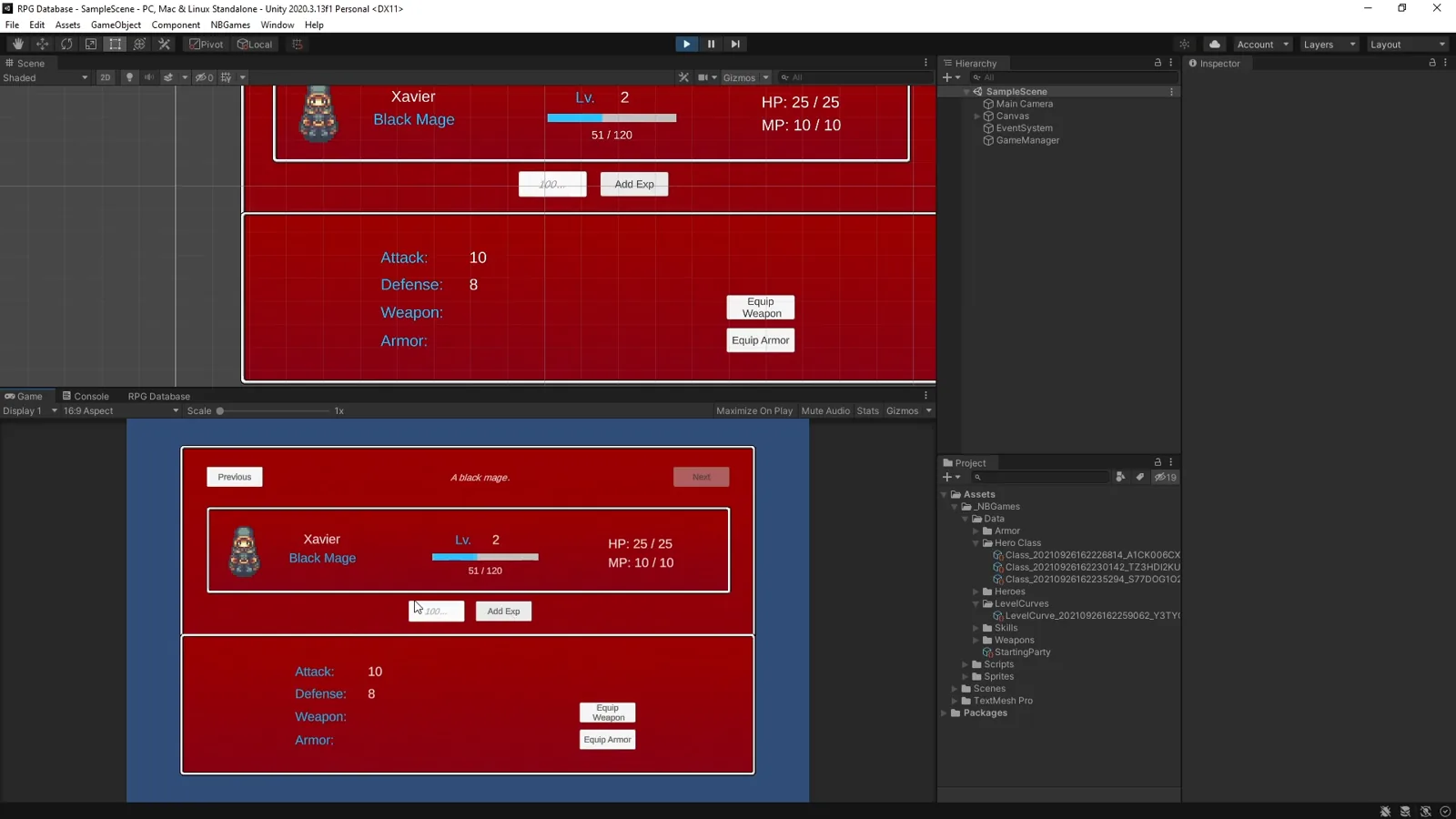Select the Rotate tool
This screenshot has height=819, width=1456.
click(66, 44)
